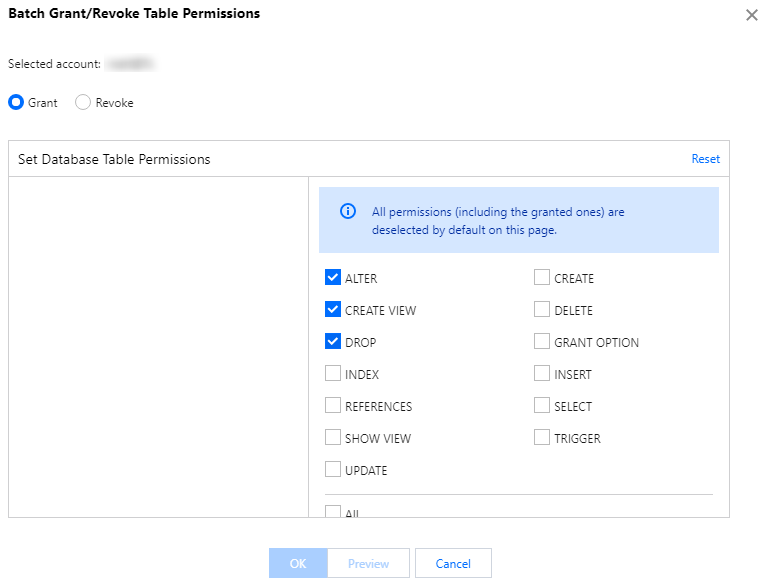Close the Batch Grant/Revoke dialog
The height and width of the screenshot is (586, 774).
click(x=752, y=15)
